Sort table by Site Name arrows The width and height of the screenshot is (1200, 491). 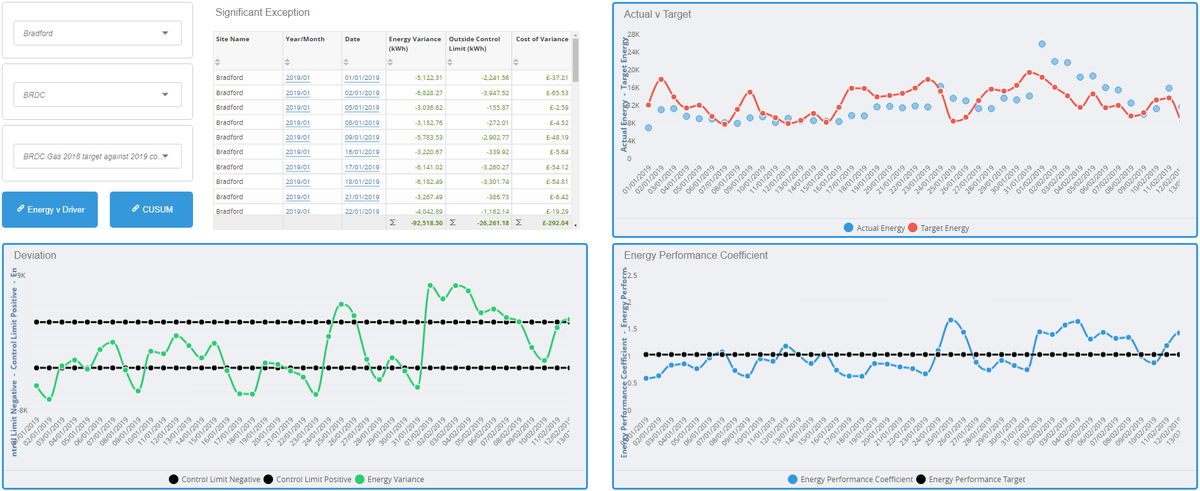(x=219, y=62)
